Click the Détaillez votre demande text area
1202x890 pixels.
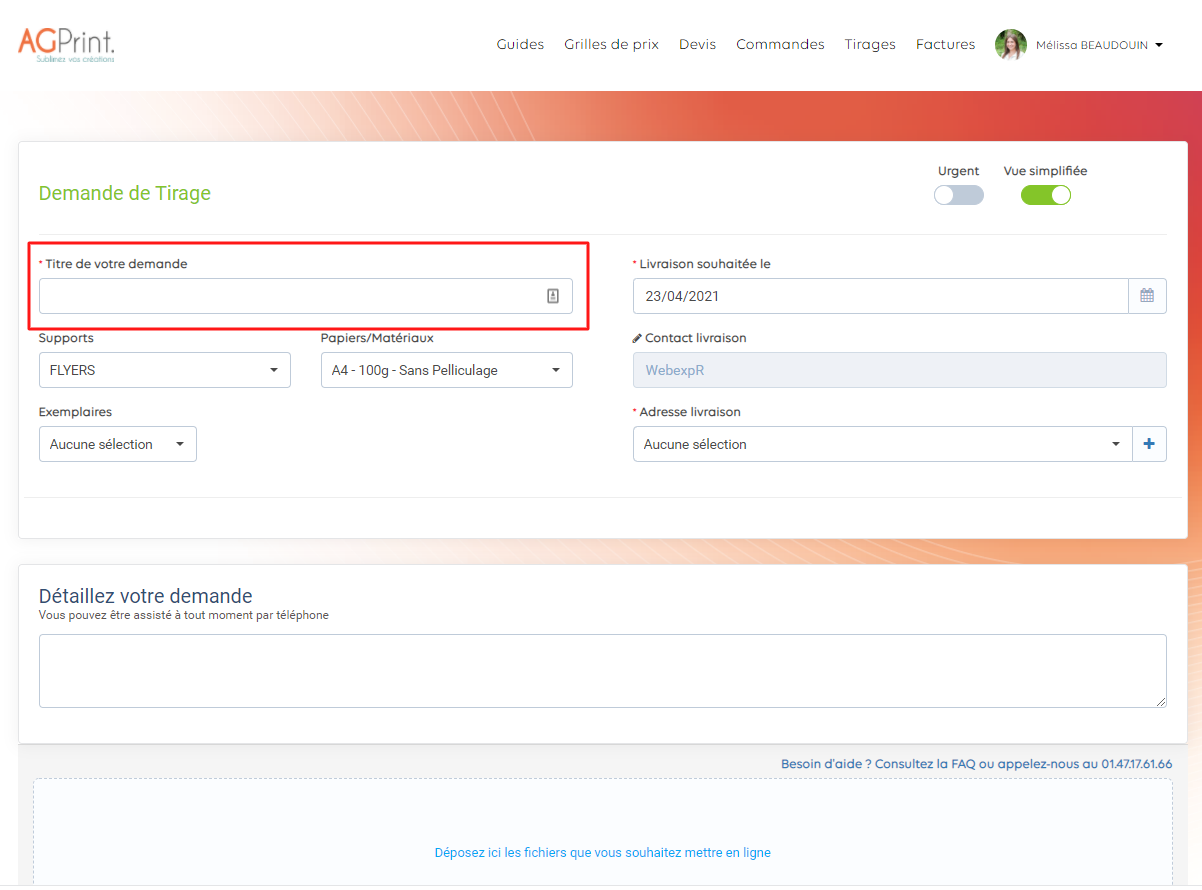602,671
